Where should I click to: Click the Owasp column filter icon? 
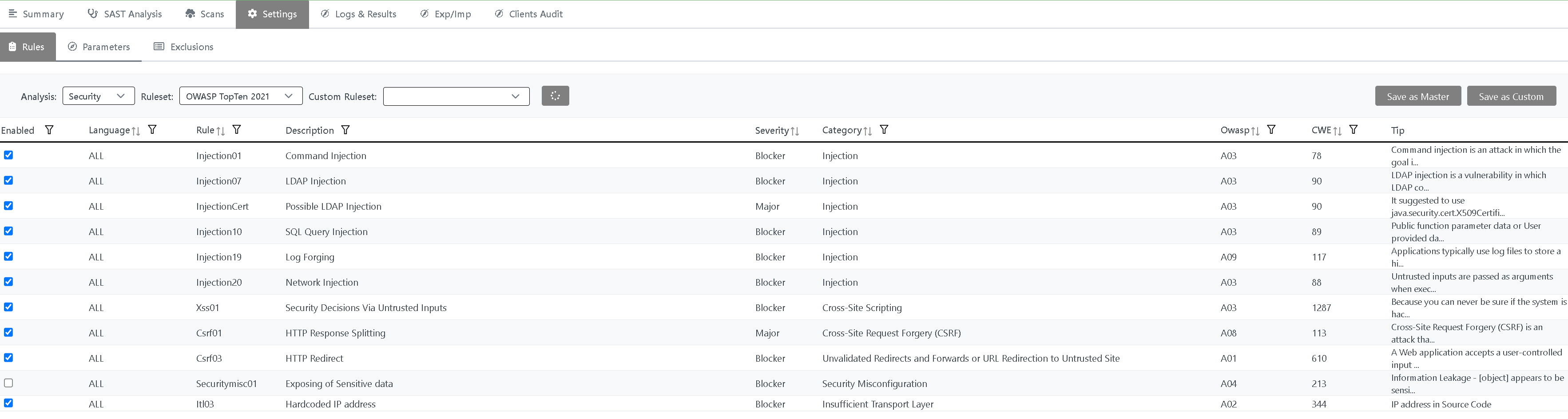click(1271, 130)
